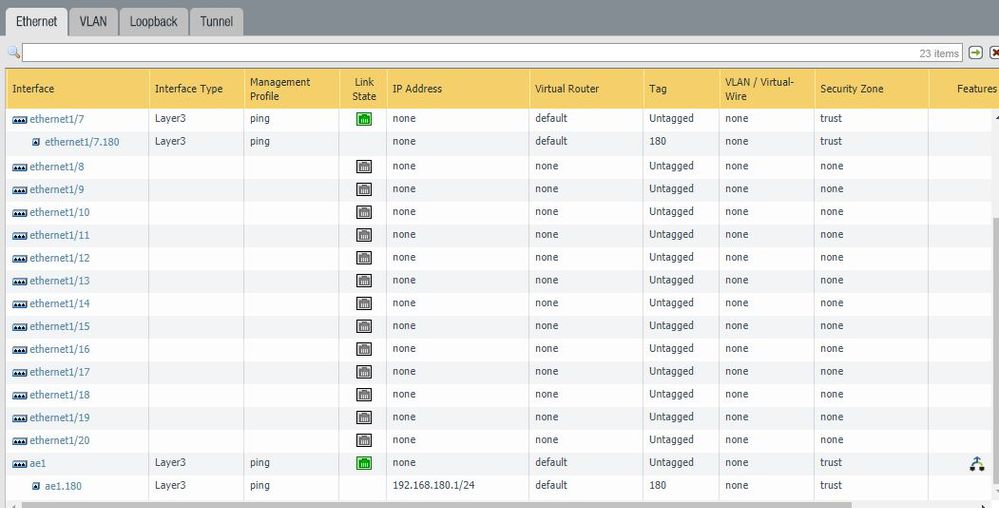Click the green link state icon for ethernet1/7
Image resolution: width=999 pixels, height=508 pixels.
364,119
